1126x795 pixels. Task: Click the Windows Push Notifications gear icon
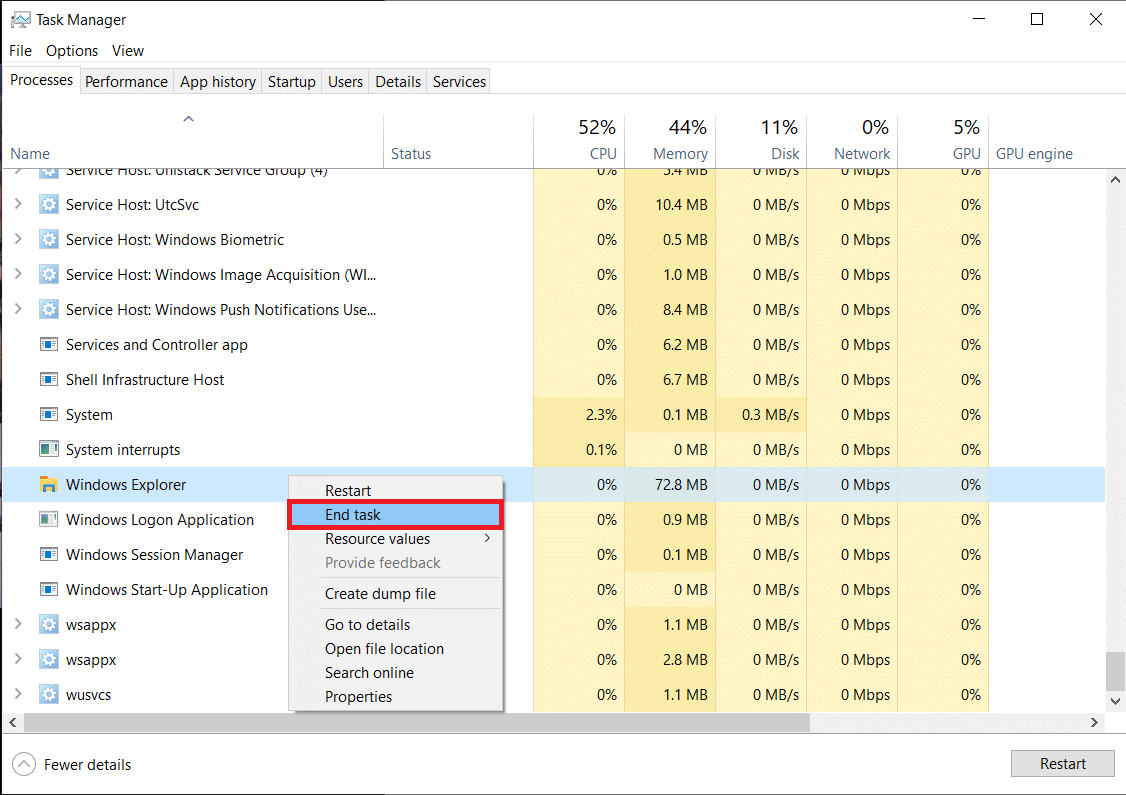click(48, 310)
